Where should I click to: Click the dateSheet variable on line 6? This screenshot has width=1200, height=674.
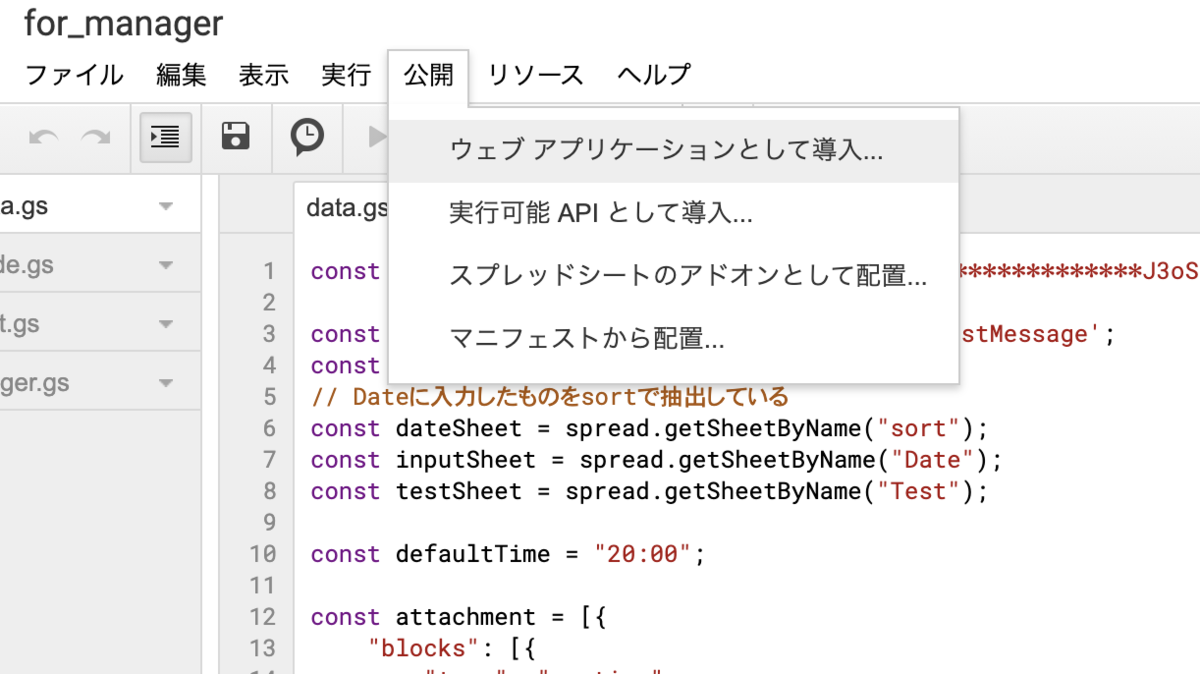pyautogui.click(x=459, y=429)
